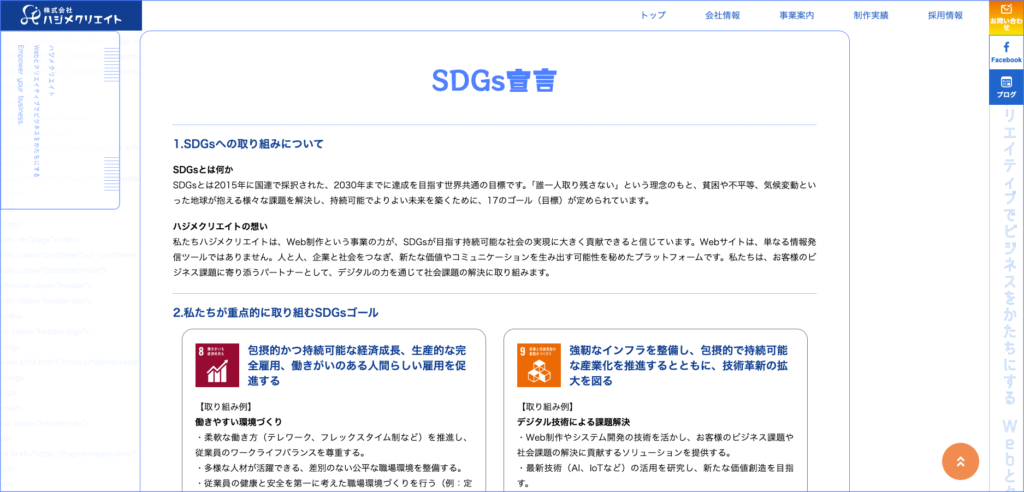Click the goal 8 title 包摂的かつ持続可能な経済成長
1024x492 pixels.
pyautogui.click(x=357, y=365)
